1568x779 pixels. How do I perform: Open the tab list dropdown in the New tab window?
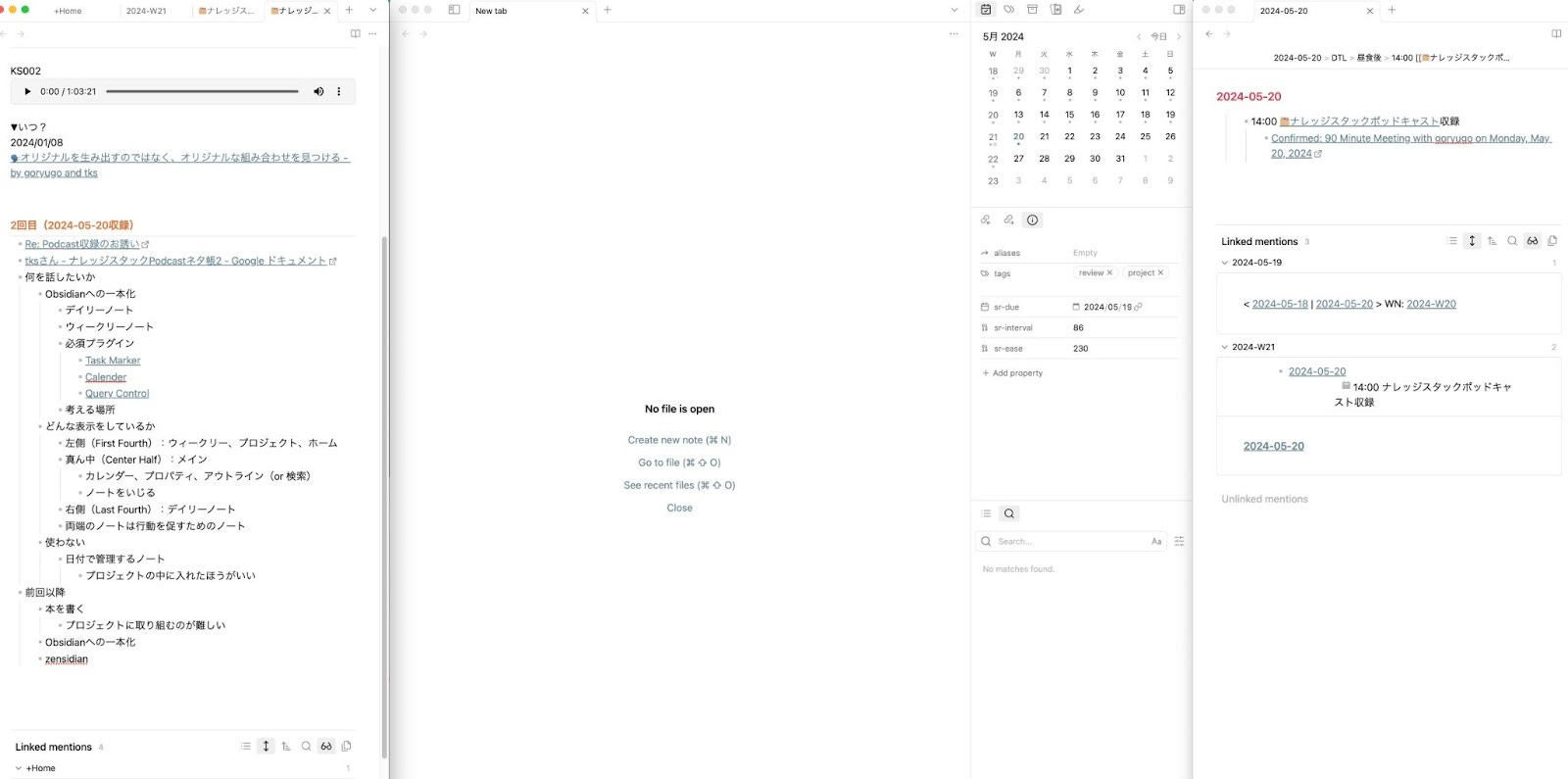click(x=955, y=10)
